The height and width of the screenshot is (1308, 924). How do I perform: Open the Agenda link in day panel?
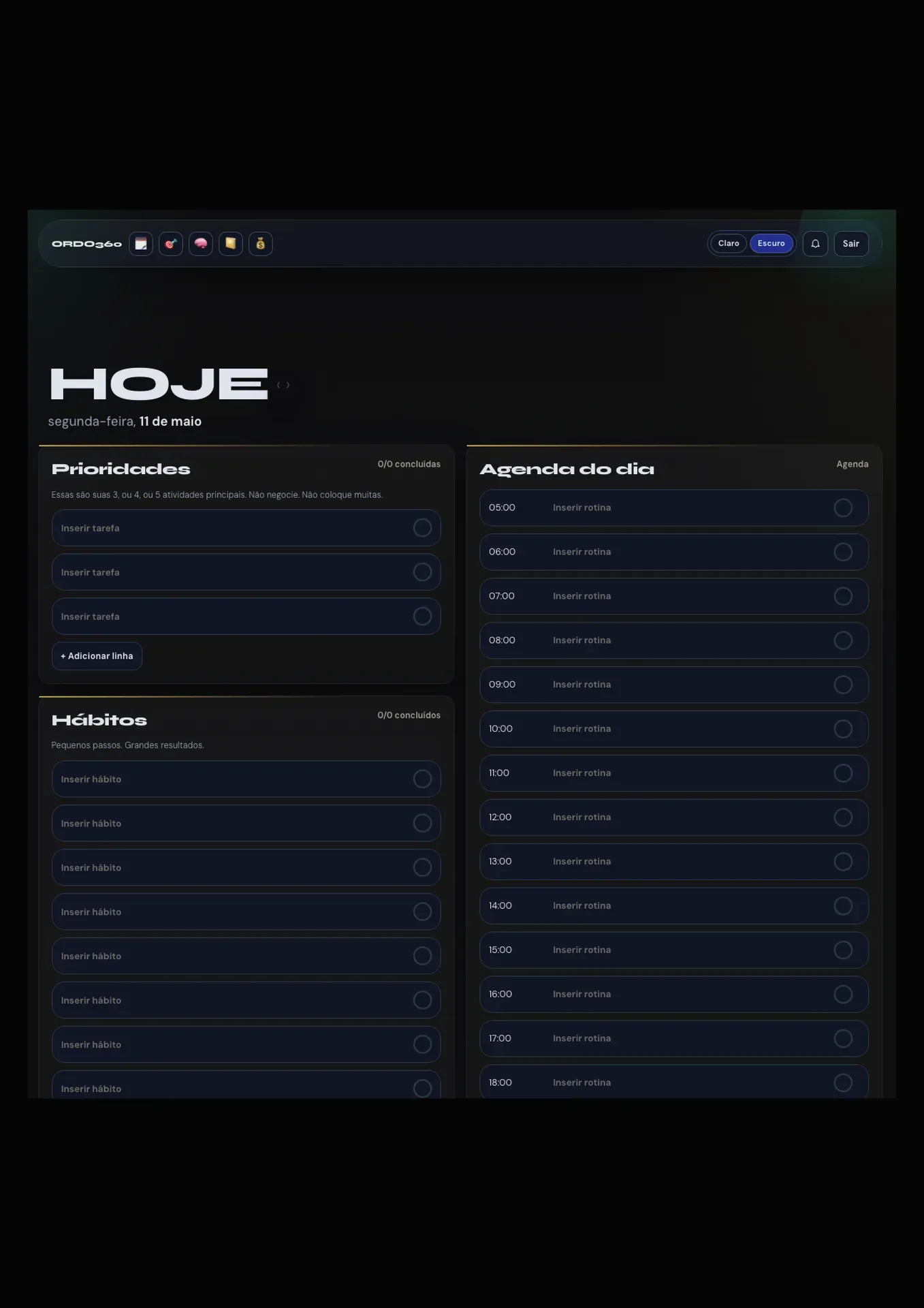coord(852,464)
